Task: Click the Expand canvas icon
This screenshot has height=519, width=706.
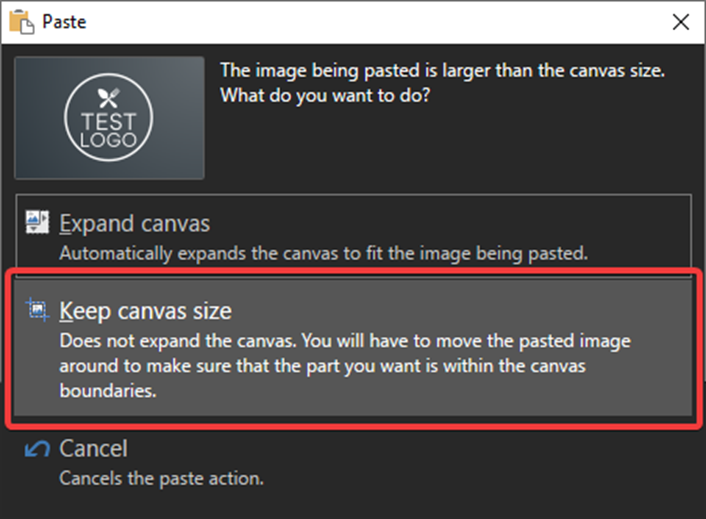Action: 37,222
